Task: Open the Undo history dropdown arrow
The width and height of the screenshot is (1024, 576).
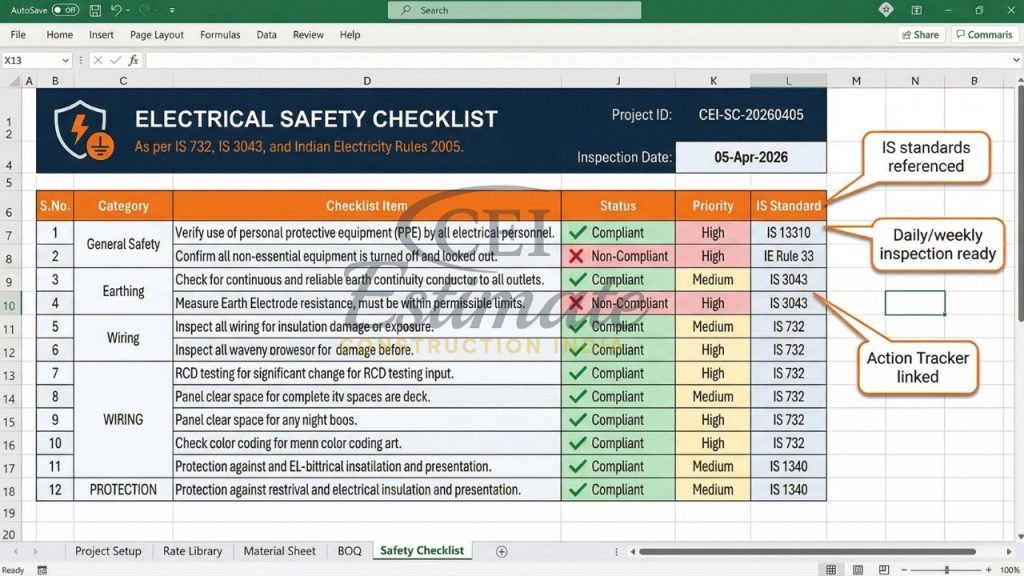Action: pos(127,10)
